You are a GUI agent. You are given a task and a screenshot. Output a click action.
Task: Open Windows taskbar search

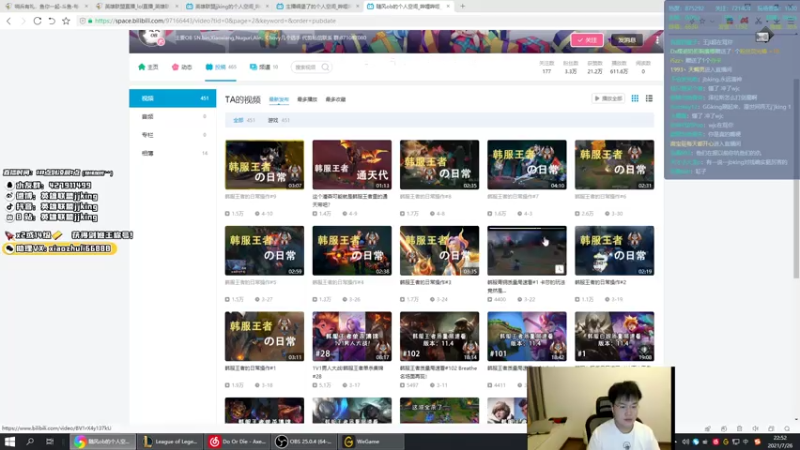[30, 441]
